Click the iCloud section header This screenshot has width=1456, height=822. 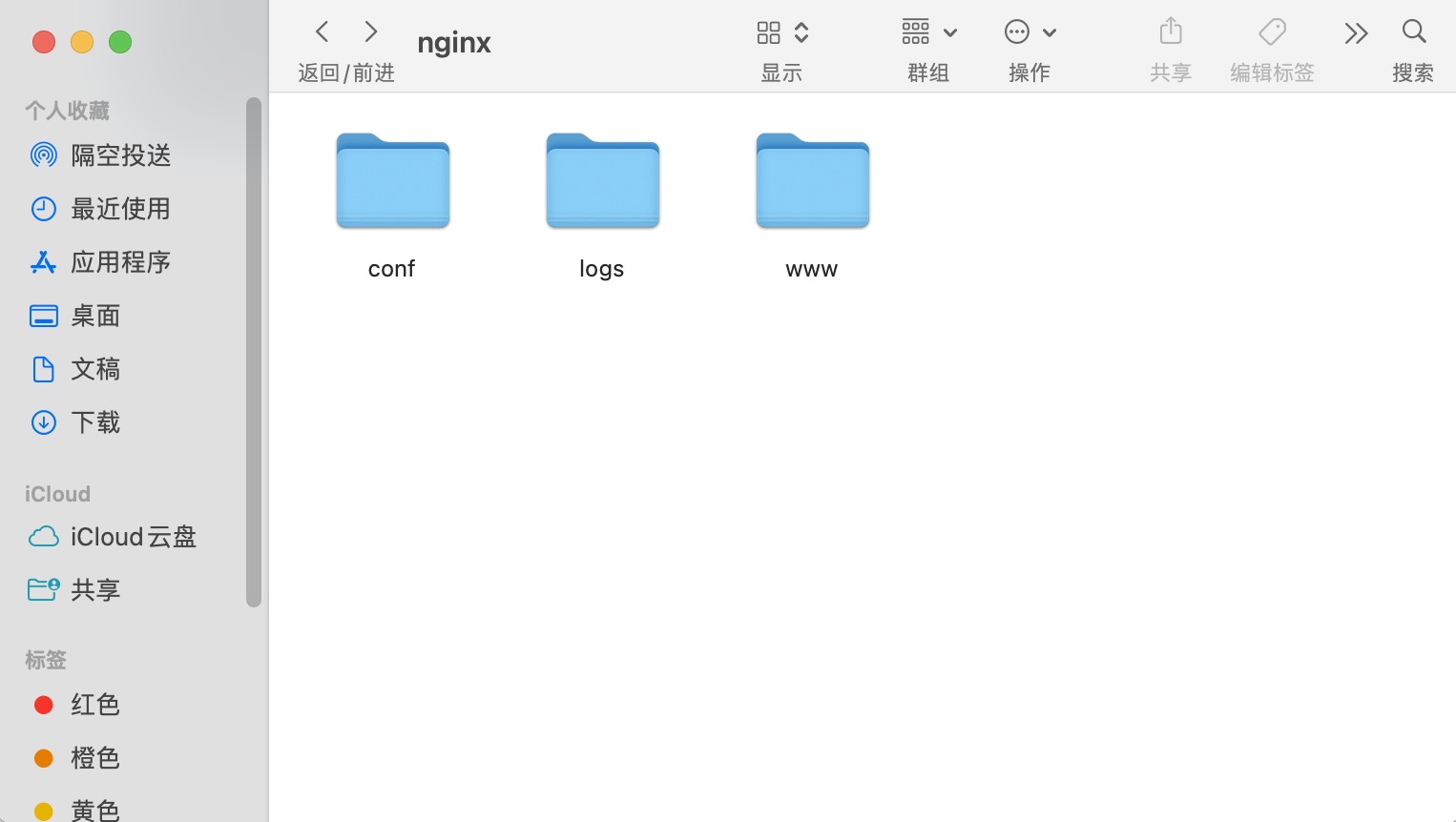[x=57, y=494]
